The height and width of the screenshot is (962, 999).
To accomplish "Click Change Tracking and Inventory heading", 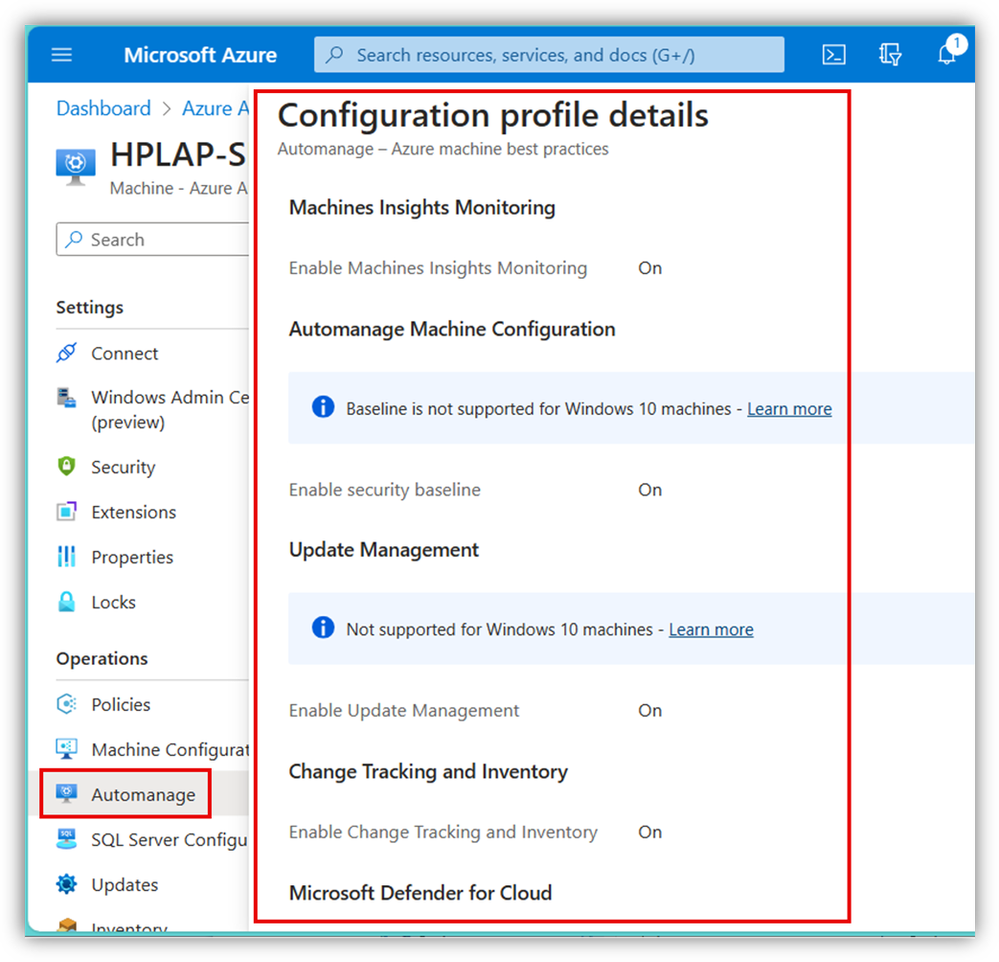I will (428, 772).
